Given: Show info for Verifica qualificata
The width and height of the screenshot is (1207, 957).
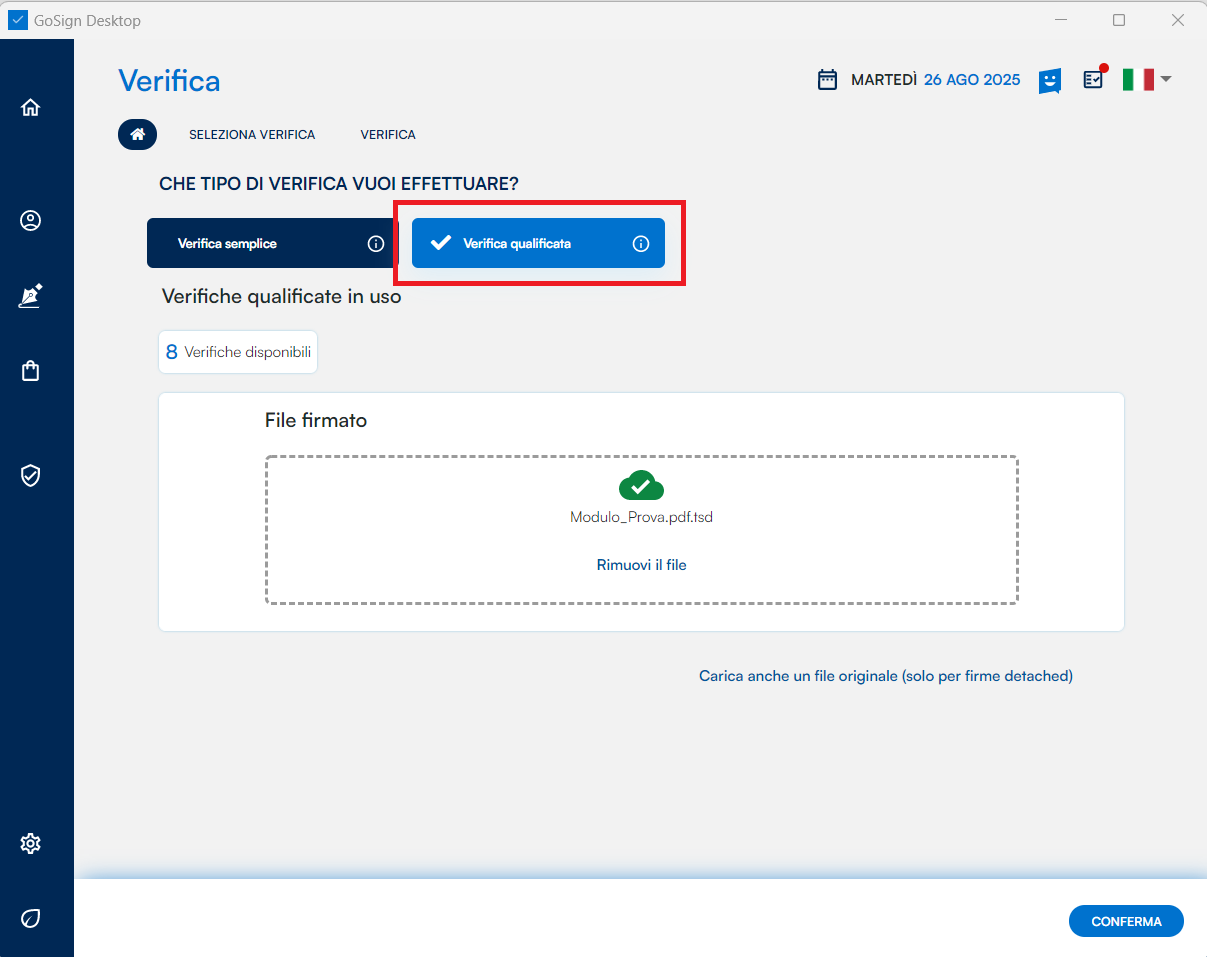Looking at the screenshot, I should pos(641,244).
